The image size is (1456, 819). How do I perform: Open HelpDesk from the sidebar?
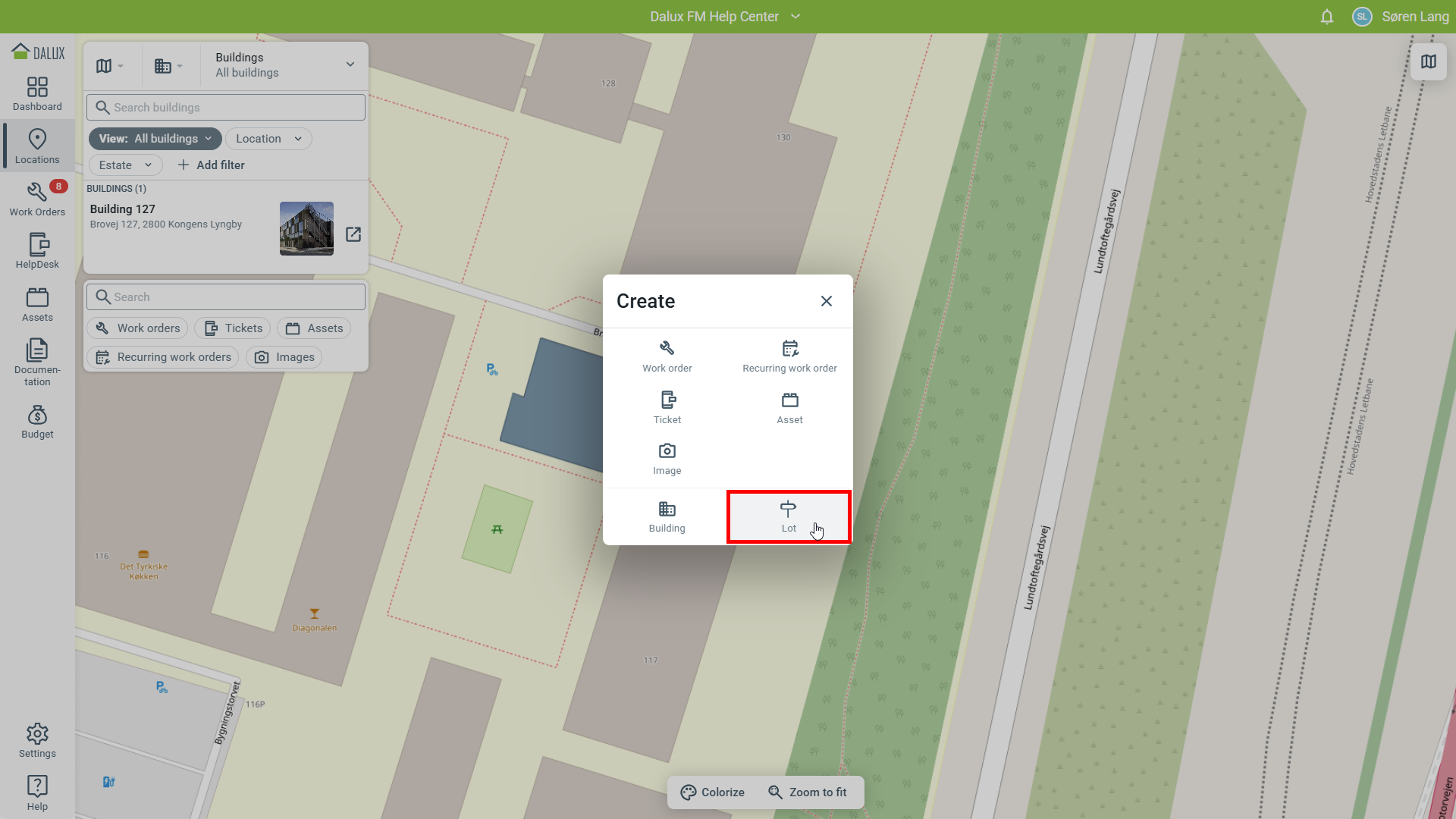pyautogui.click(x=37, y=251)
